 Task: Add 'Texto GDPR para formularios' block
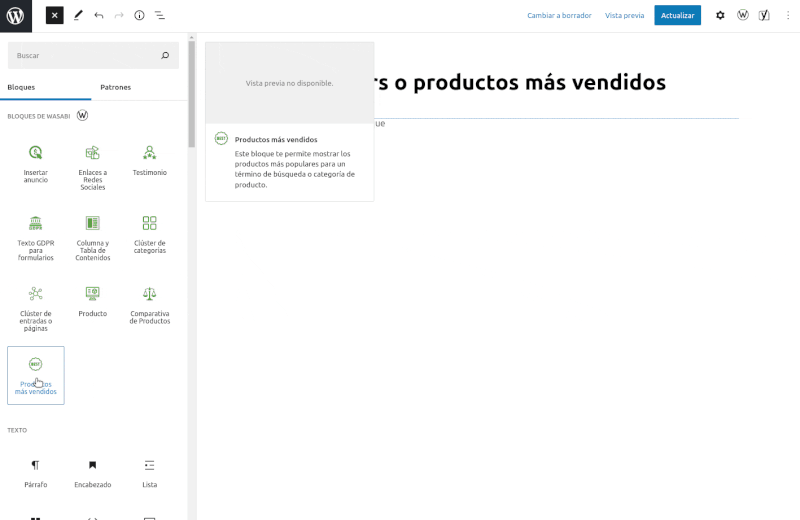click(36, 235)
